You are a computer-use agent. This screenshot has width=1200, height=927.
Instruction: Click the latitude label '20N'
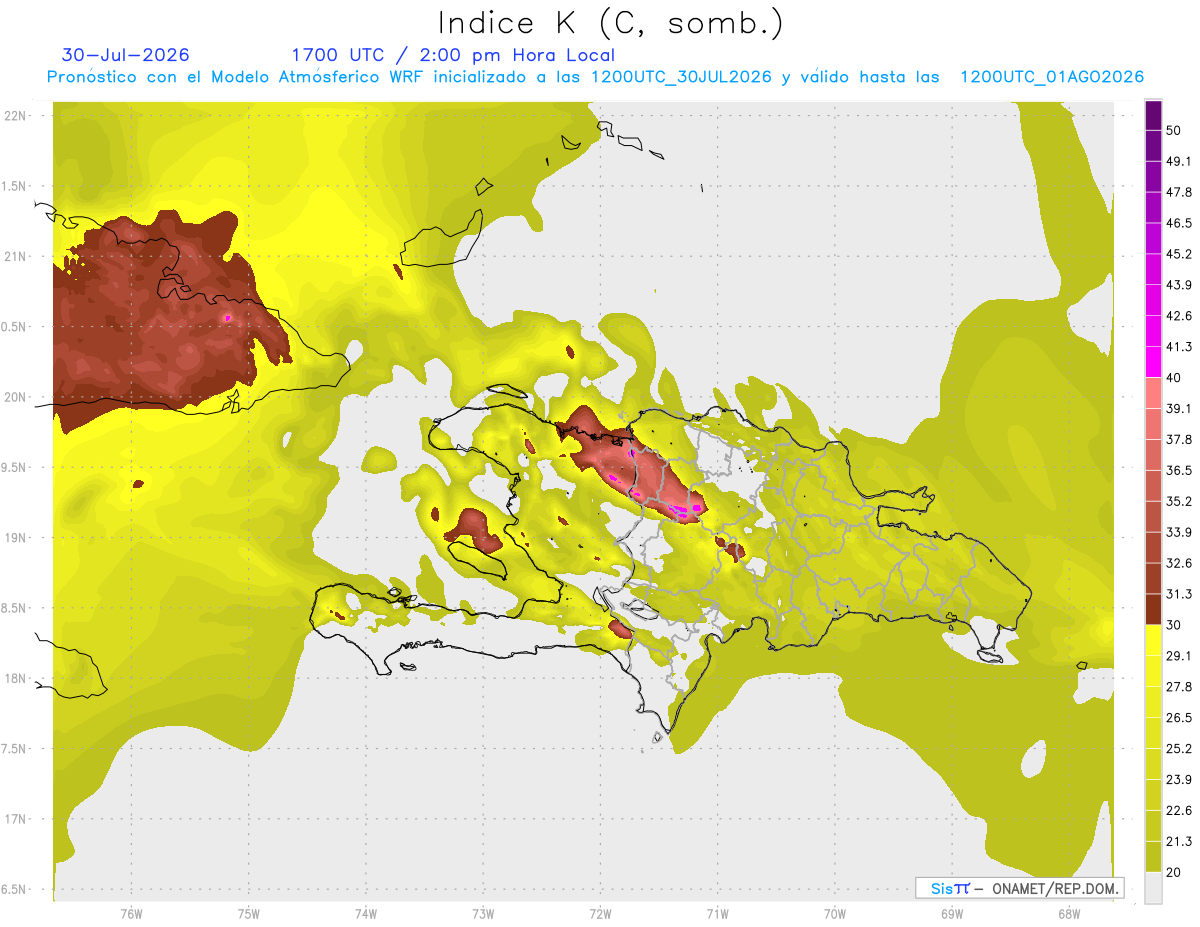[16, 397]
